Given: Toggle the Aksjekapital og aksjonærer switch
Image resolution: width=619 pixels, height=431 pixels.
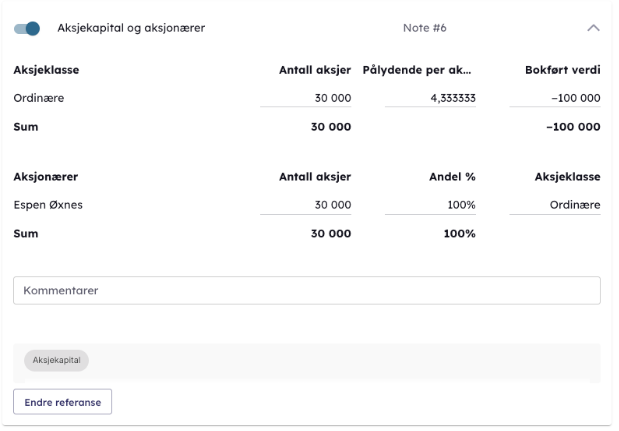Looking at the screenshot, I should point(27,28).
